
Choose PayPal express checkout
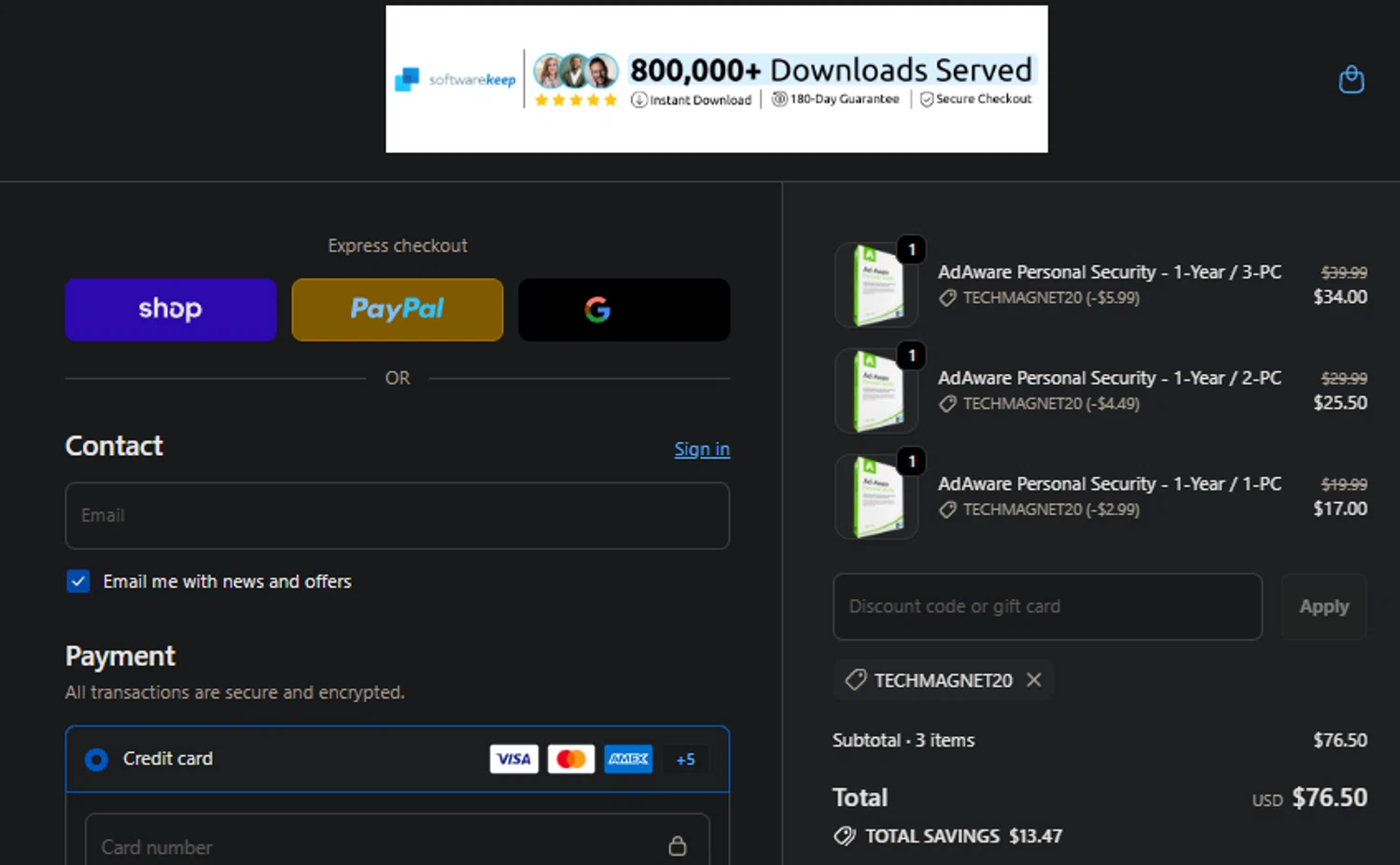point(398,310)
